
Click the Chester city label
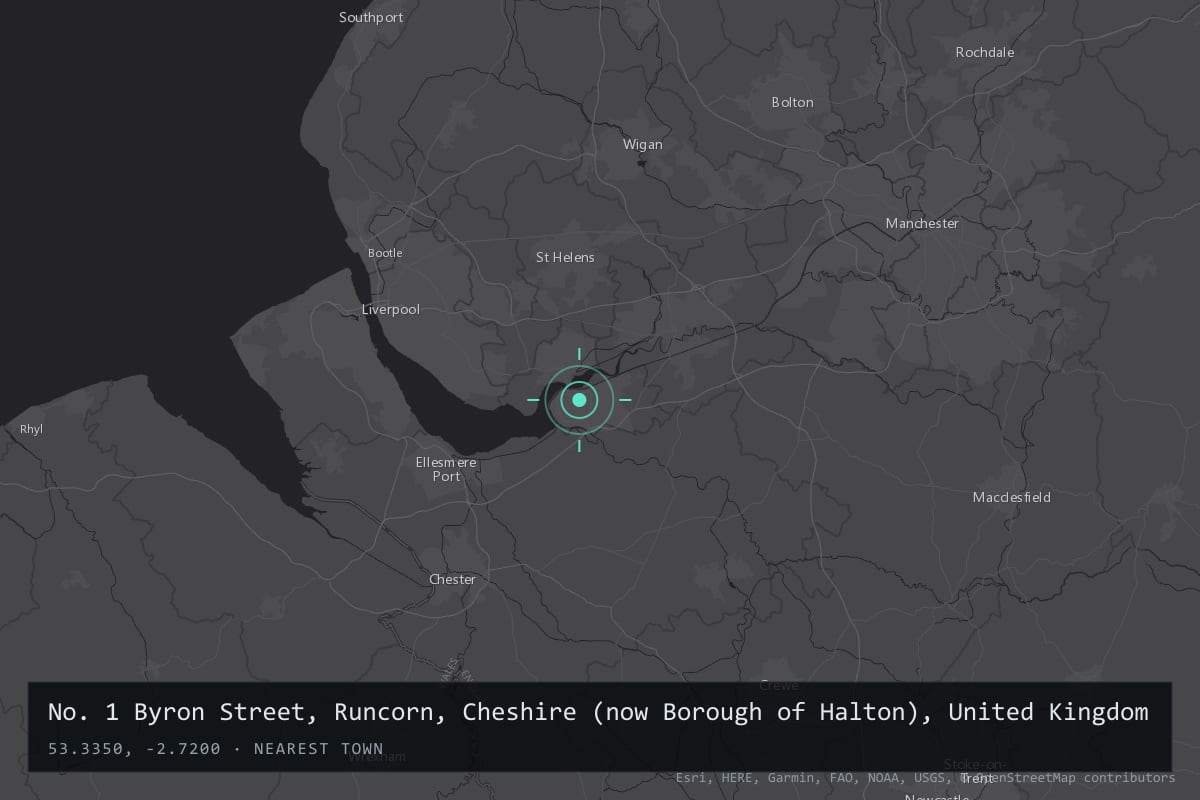[452, 579]
